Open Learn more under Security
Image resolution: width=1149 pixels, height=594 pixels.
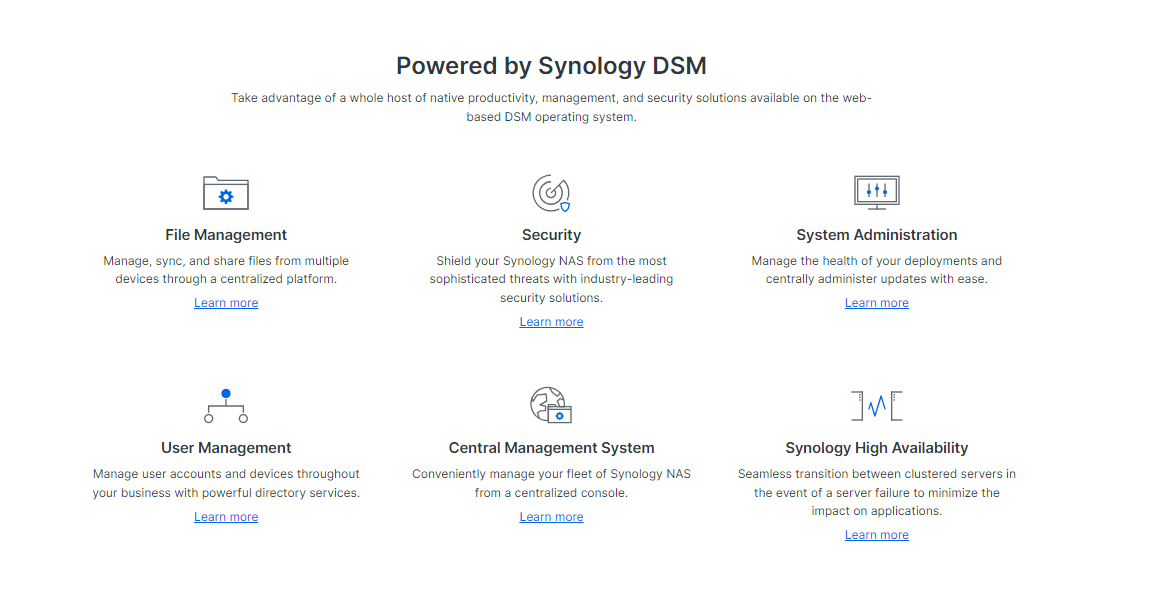[551, 322]
